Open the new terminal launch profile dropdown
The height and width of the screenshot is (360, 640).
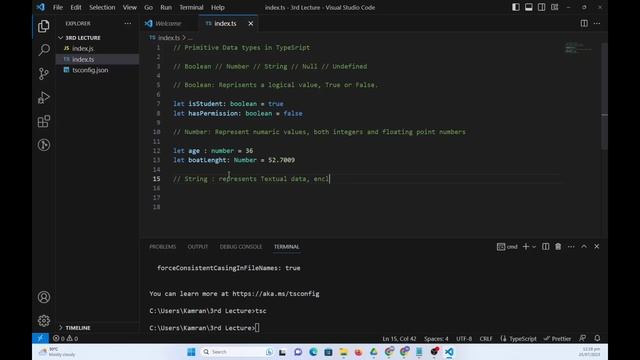[534, 247]
